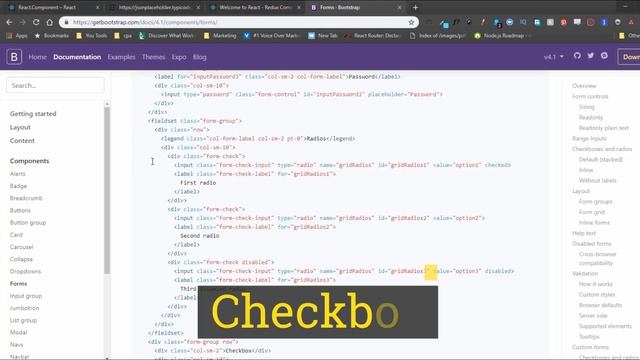
Task: Jump to Overview in page contents
Action: click(x=584, y=86)
